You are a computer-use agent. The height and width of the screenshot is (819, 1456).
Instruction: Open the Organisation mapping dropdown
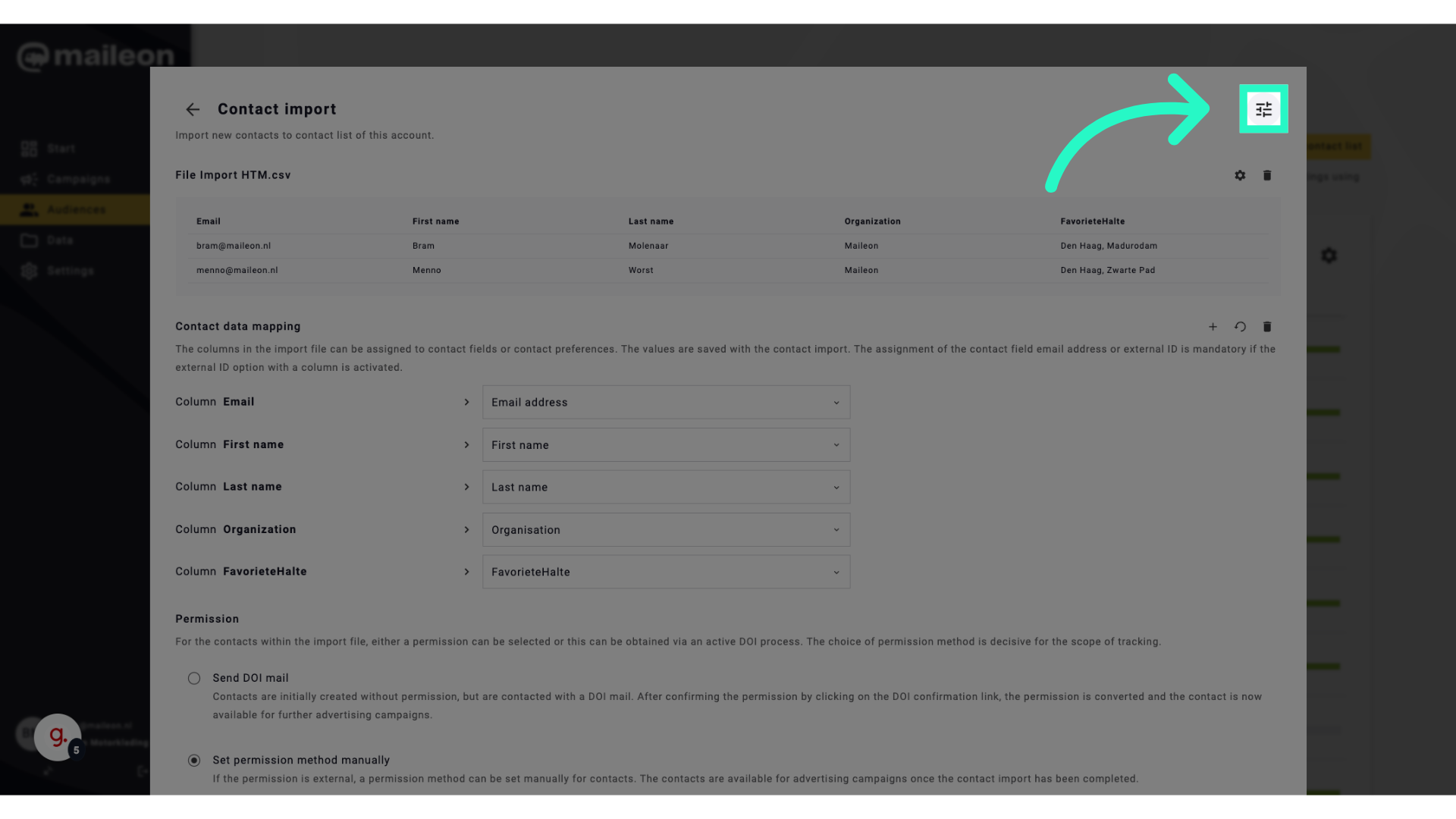tap(666, 529)
